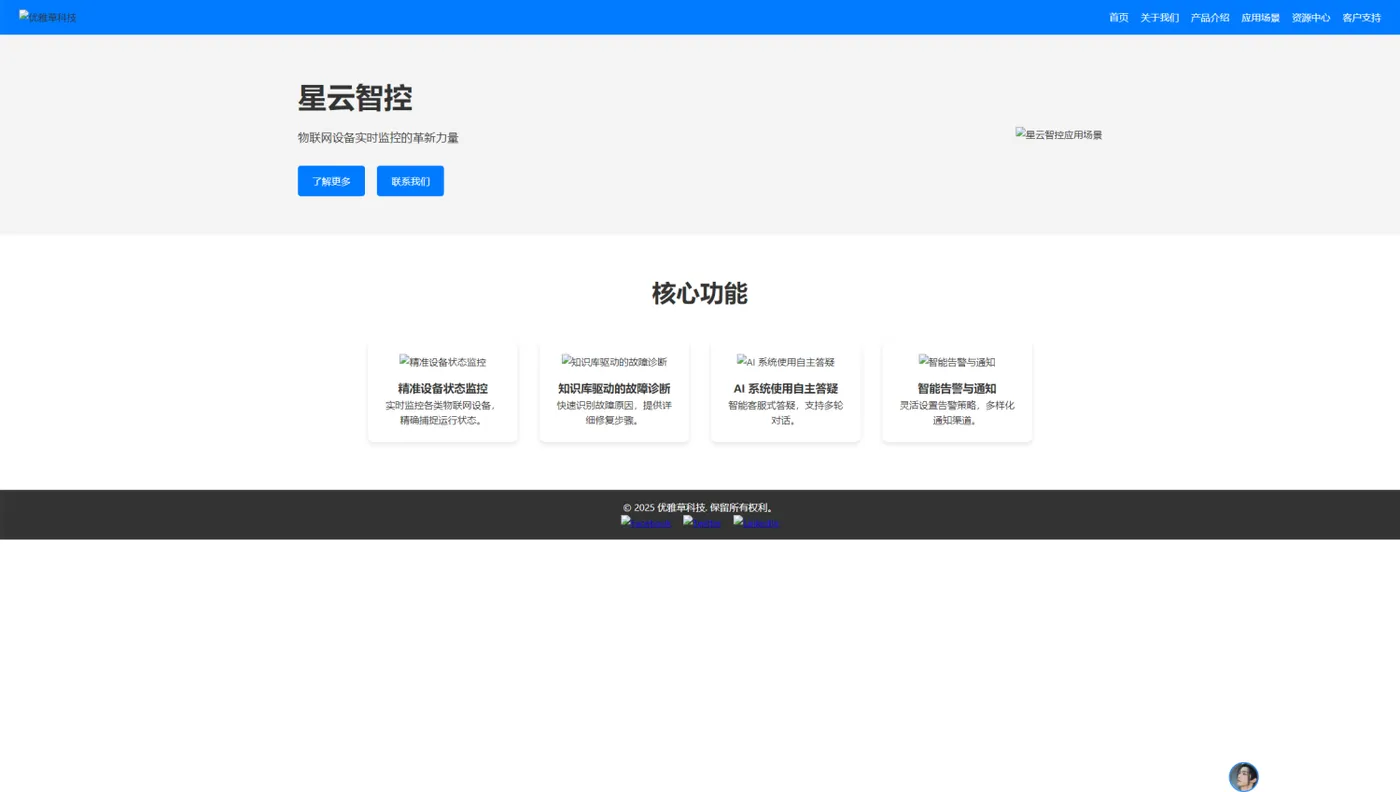Screen dimensions: 1400x792
Task: Click the 实时监控各类物联网设备 description
Action: (x=443, y=413)
